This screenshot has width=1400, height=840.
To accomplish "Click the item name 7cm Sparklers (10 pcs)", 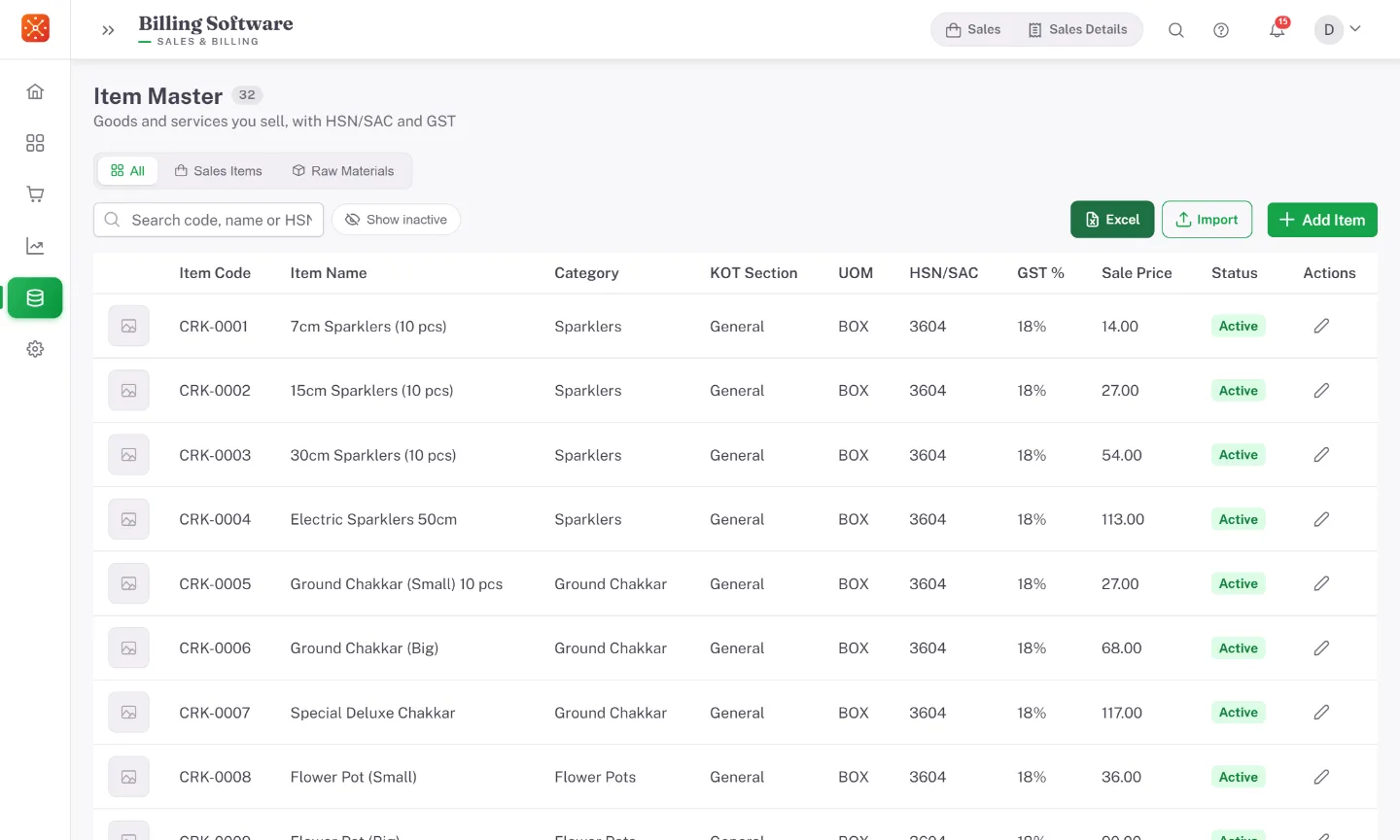I will (368, 327).
